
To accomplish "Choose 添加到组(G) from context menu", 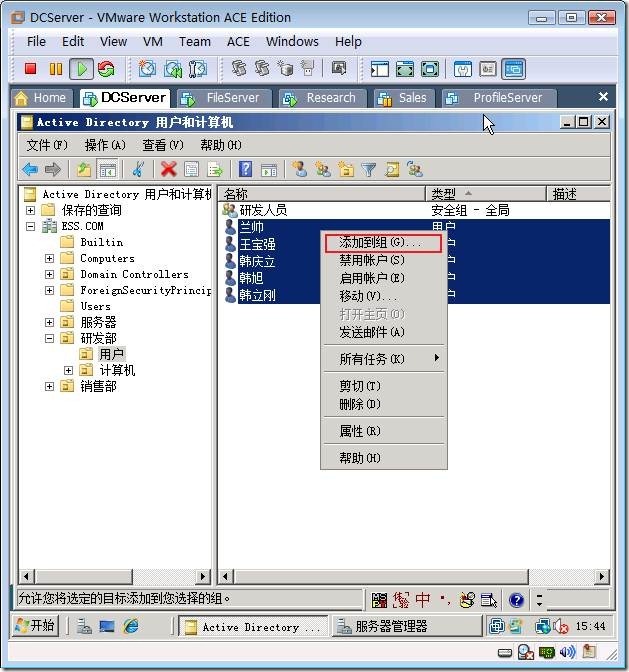I will 383,243.
